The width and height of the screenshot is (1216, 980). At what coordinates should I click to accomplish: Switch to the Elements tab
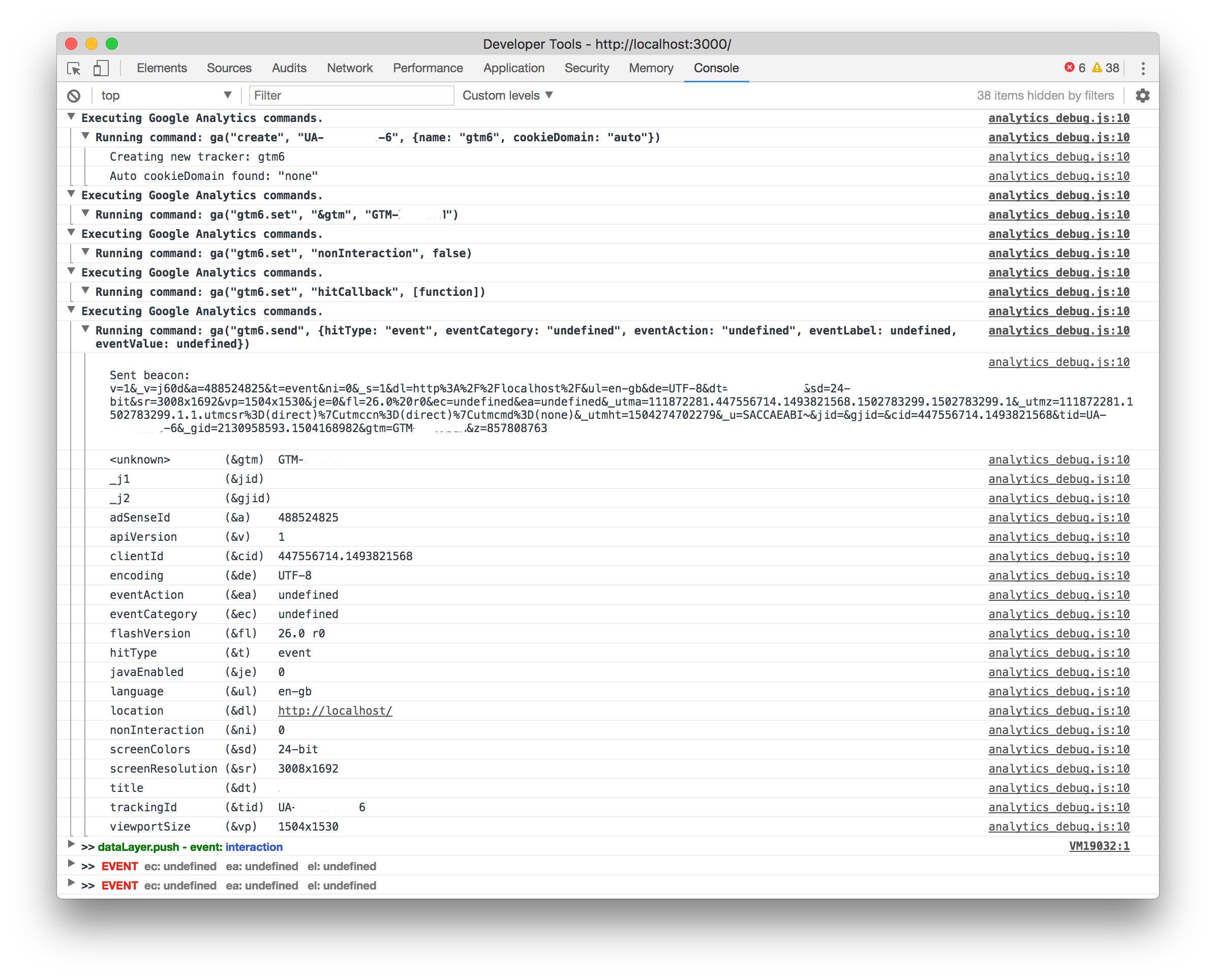click(x=162, y=68)
